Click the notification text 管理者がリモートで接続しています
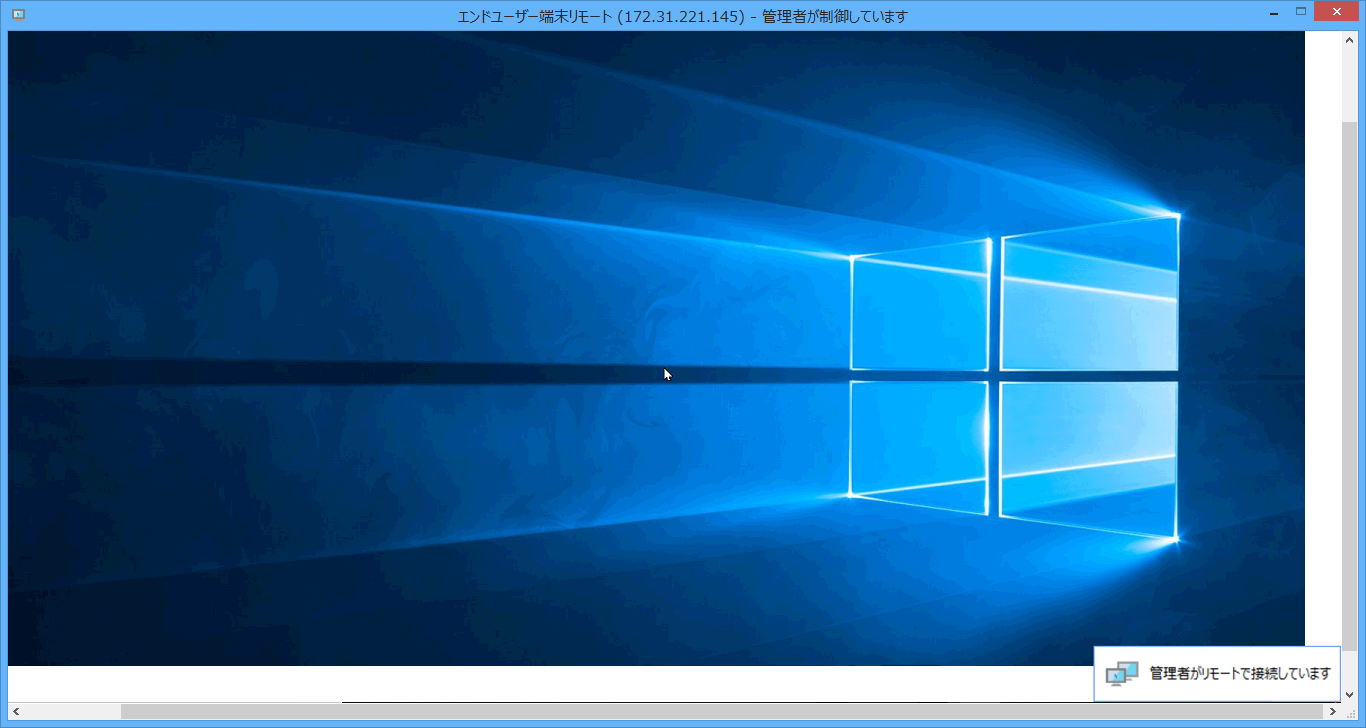 [1241, 674]
